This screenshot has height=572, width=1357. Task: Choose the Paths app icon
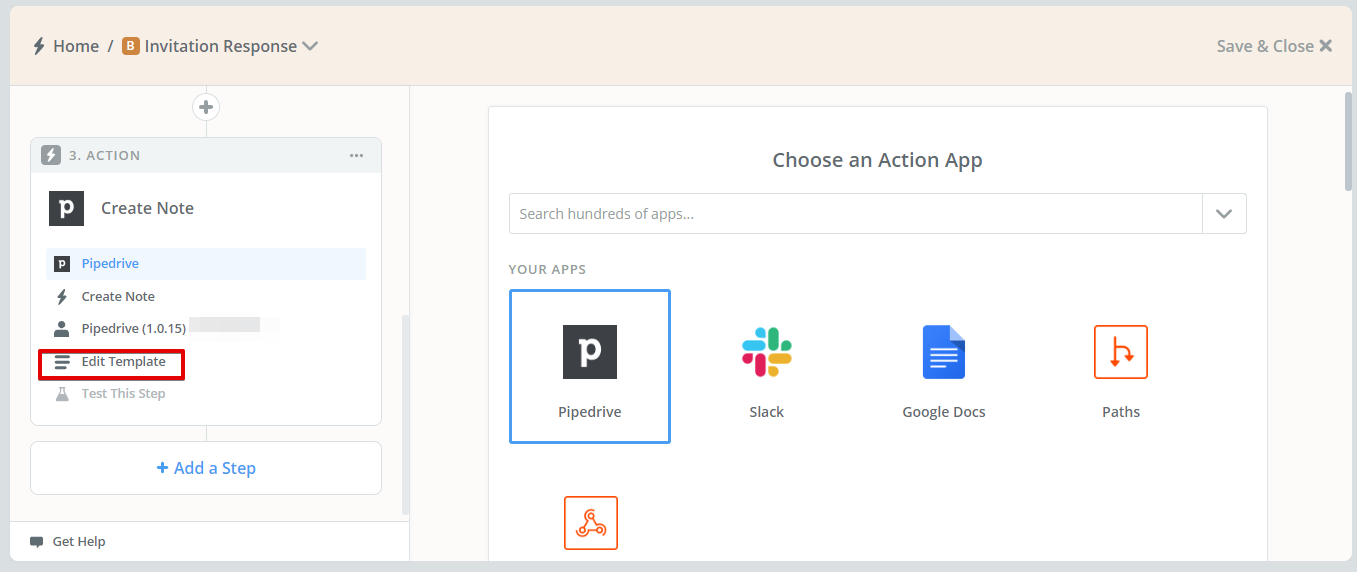point(1121,352)
